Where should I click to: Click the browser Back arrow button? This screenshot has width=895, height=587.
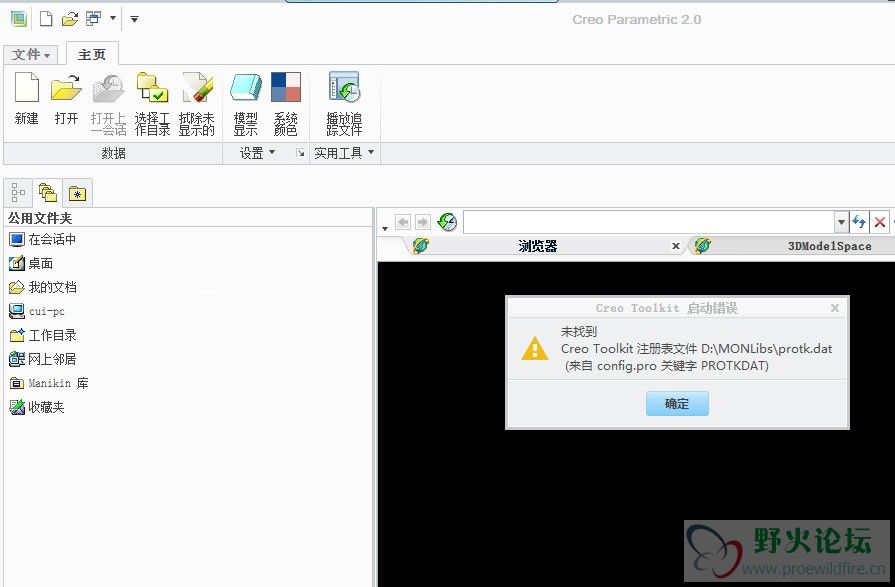403,222
